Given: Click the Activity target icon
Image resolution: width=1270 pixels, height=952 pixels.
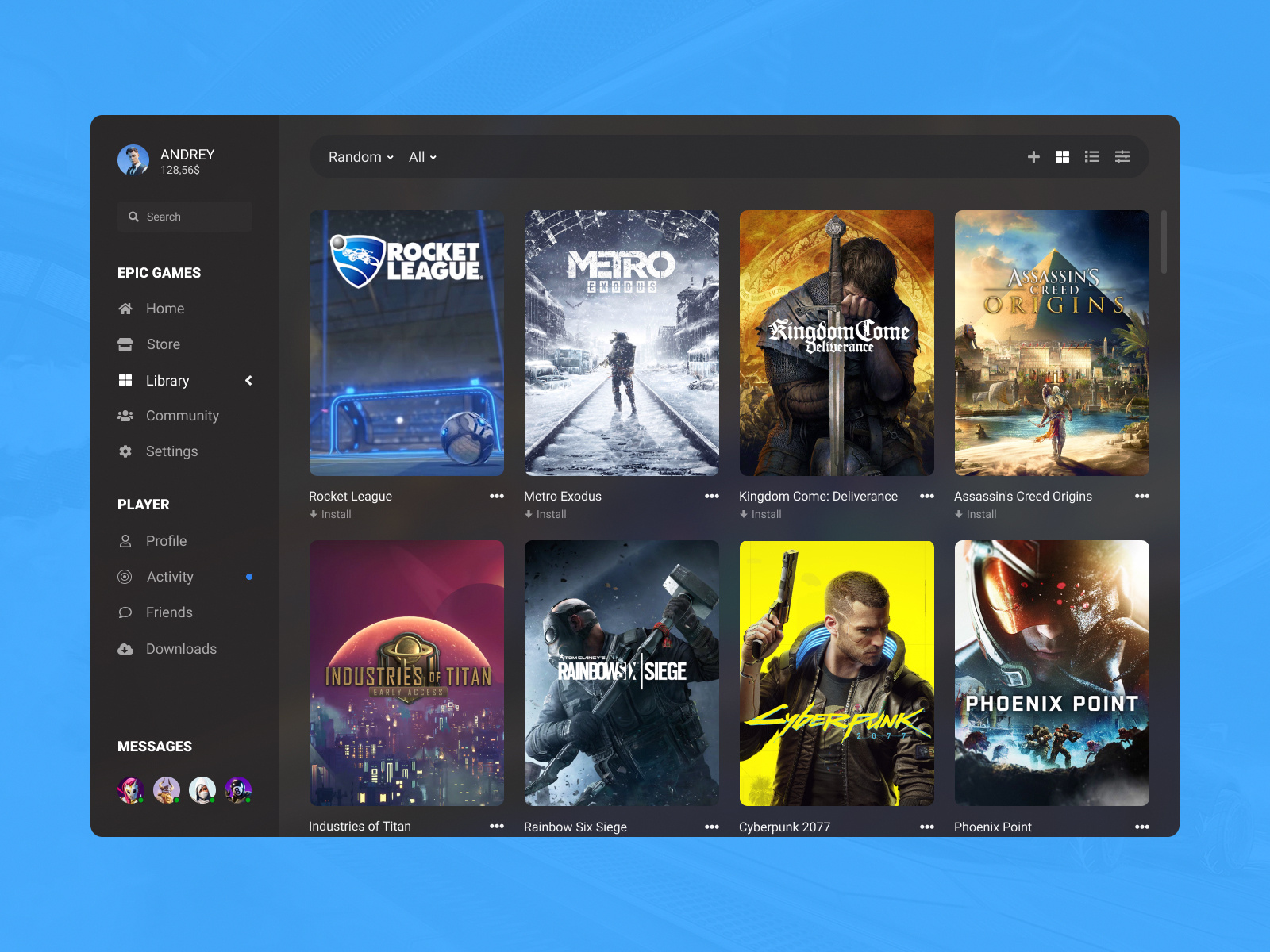Looking at the screenshot, I should (125, 577).
